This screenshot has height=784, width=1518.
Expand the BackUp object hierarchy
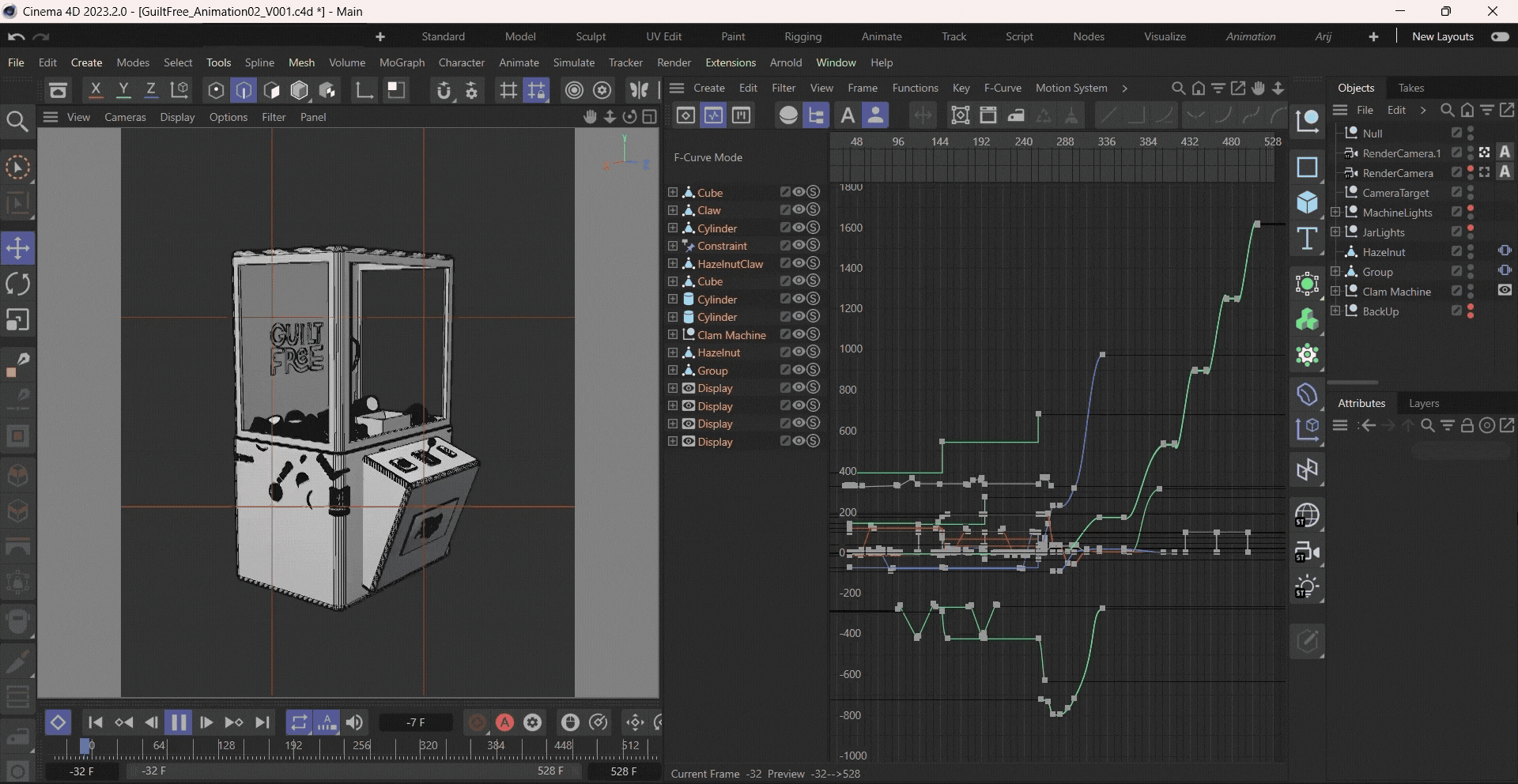pyautogui.click(x=1335, y=311)
